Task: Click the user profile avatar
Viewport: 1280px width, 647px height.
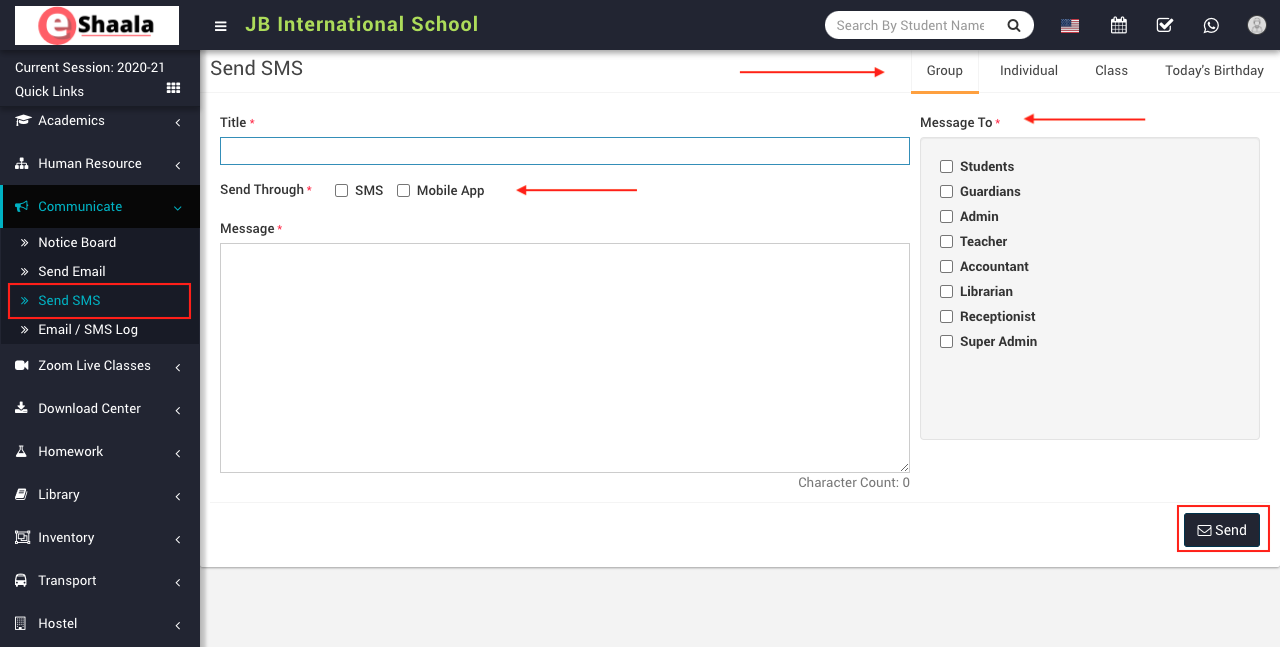Action: [x=1257, y=26]
